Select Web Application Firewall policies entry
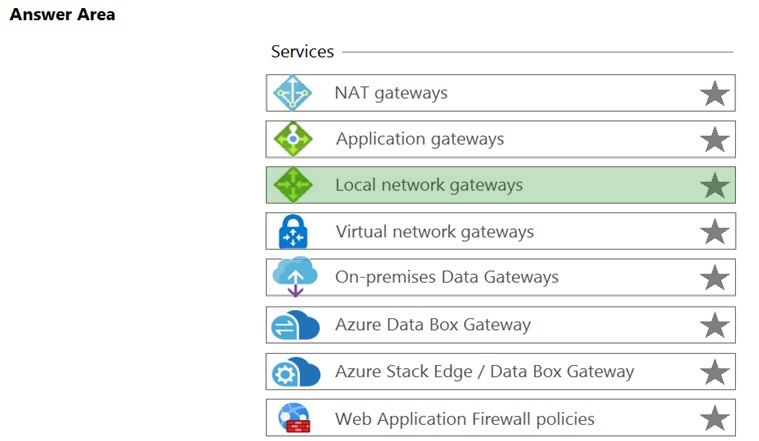The width and height of the screenshot is (759, 441). tap(464, 418)
